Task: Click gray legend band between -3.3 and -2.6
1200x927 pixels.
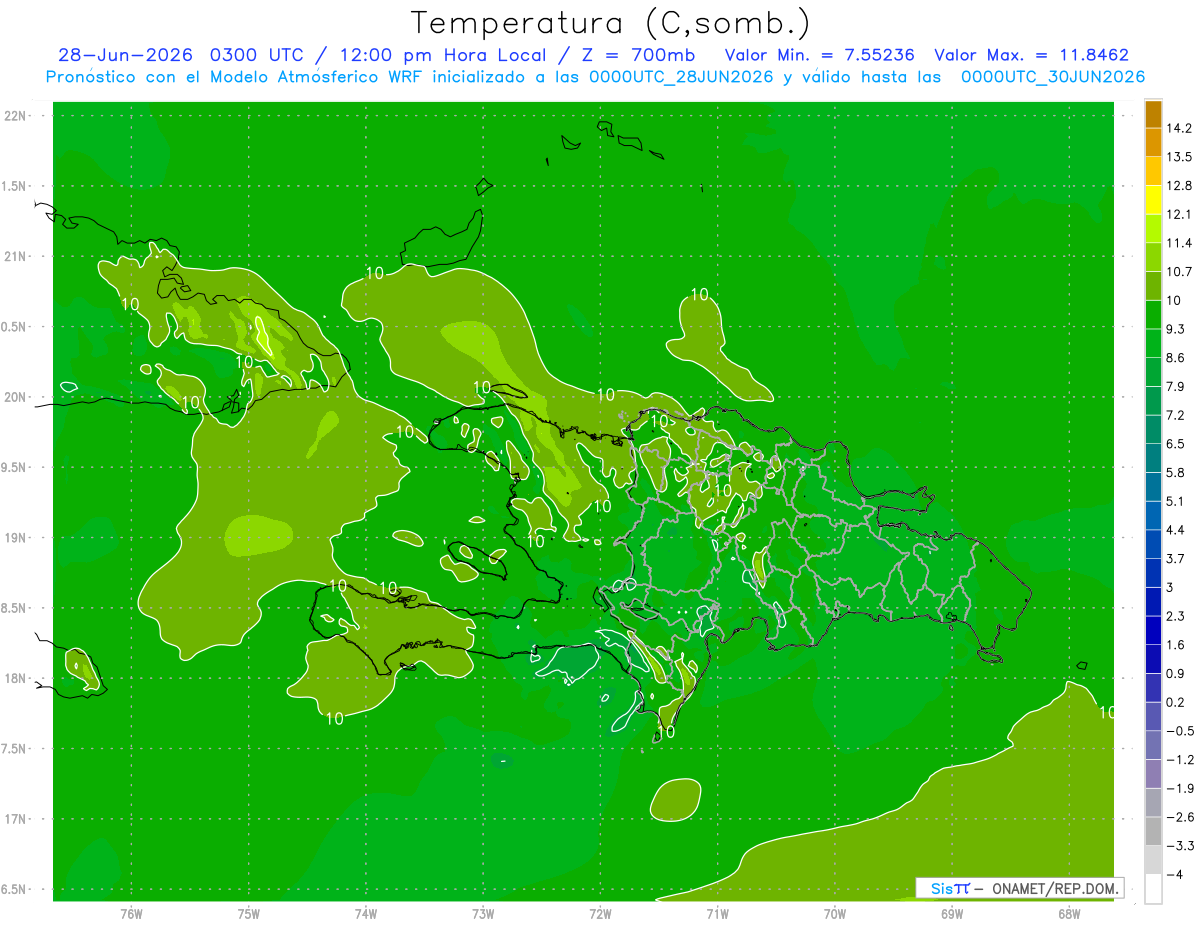Action: pyautogui.click(x=1153, y=831)
